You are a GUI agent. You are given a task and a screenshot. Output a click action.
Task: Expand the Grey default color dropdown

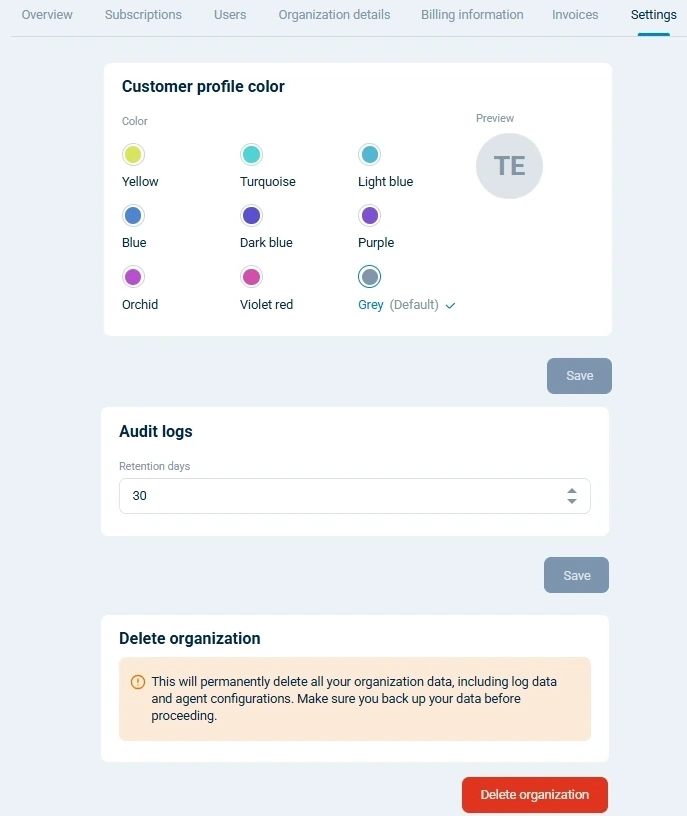pos(449,305)
